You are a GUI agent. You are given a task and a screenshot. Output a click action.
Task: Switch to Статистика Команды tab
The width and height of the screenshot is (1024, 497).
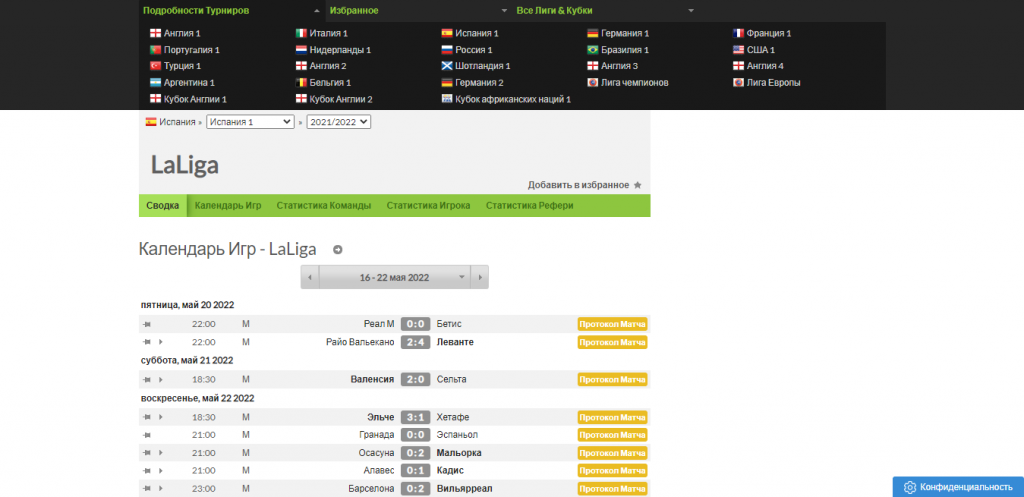[x=323, y=205]
